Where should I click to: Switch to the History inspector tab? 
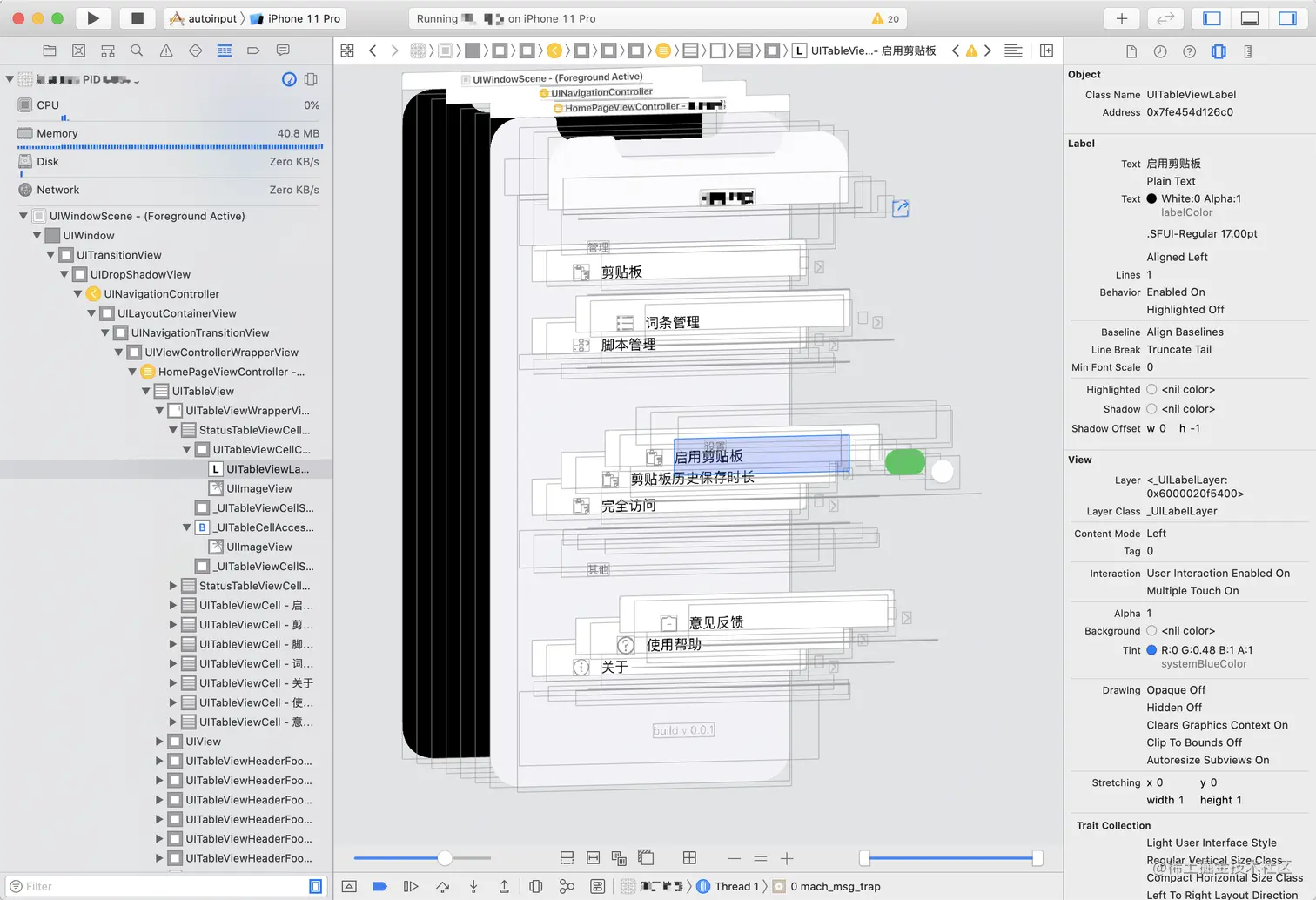[x=1160, y=51]
